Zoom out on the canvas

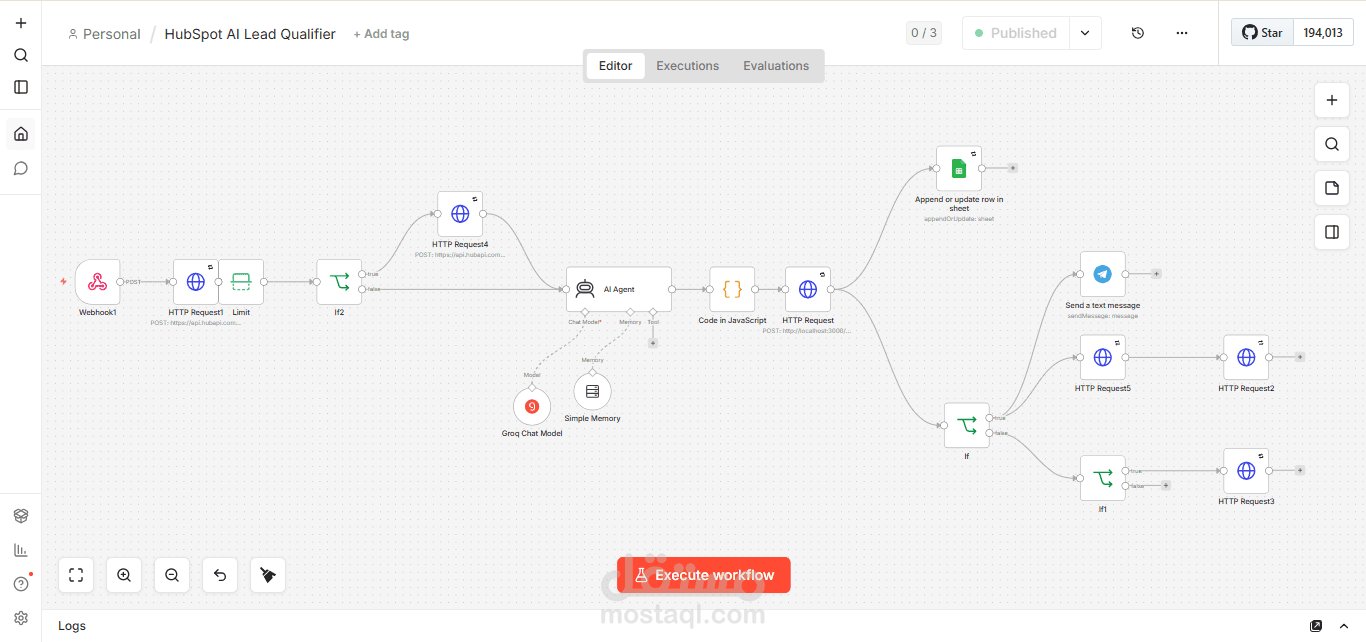[x=172, y=575]
